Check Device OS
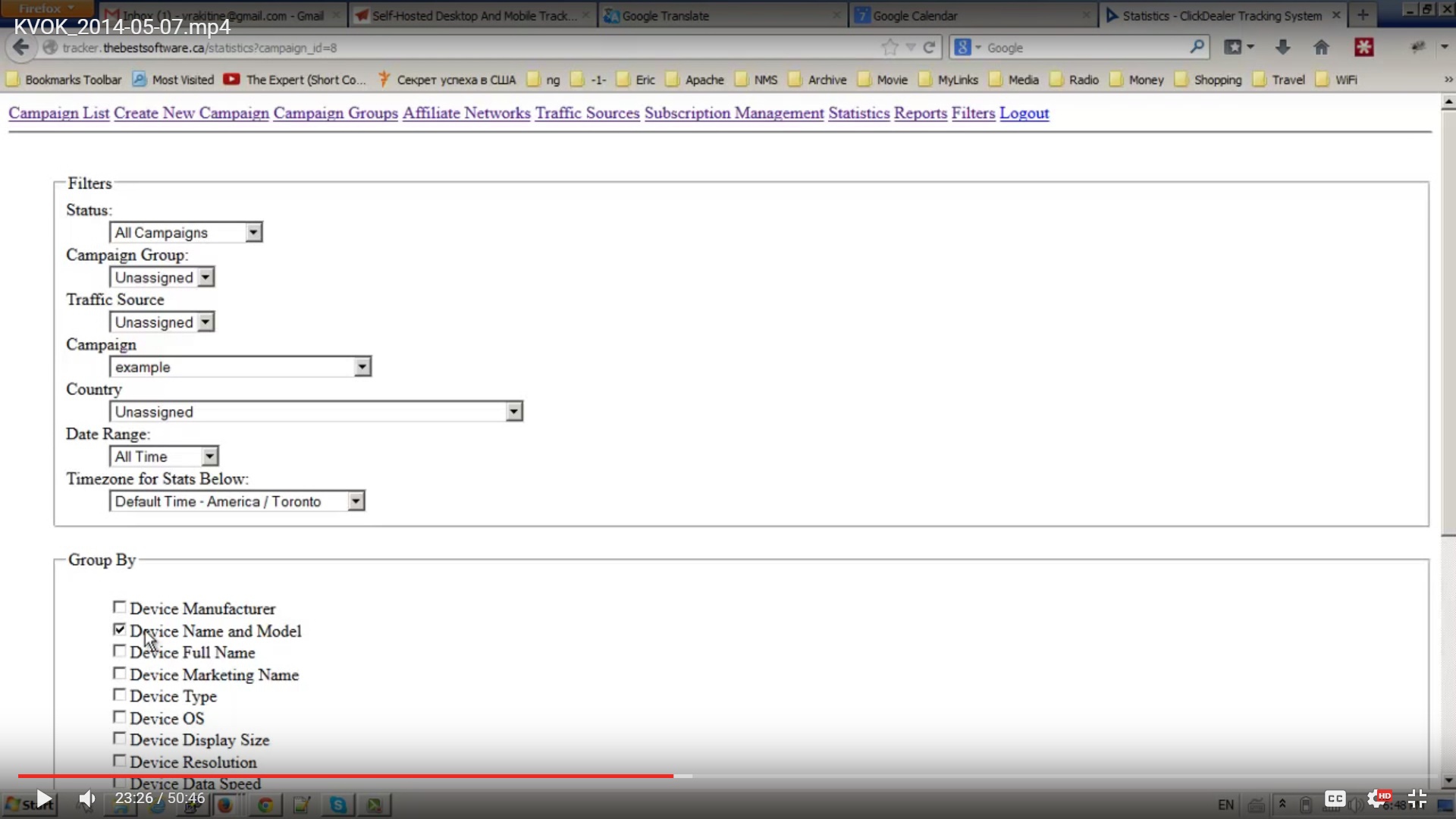Image resolution: width=1456 pixels, height=819 pixels. (x=119, y=717)
